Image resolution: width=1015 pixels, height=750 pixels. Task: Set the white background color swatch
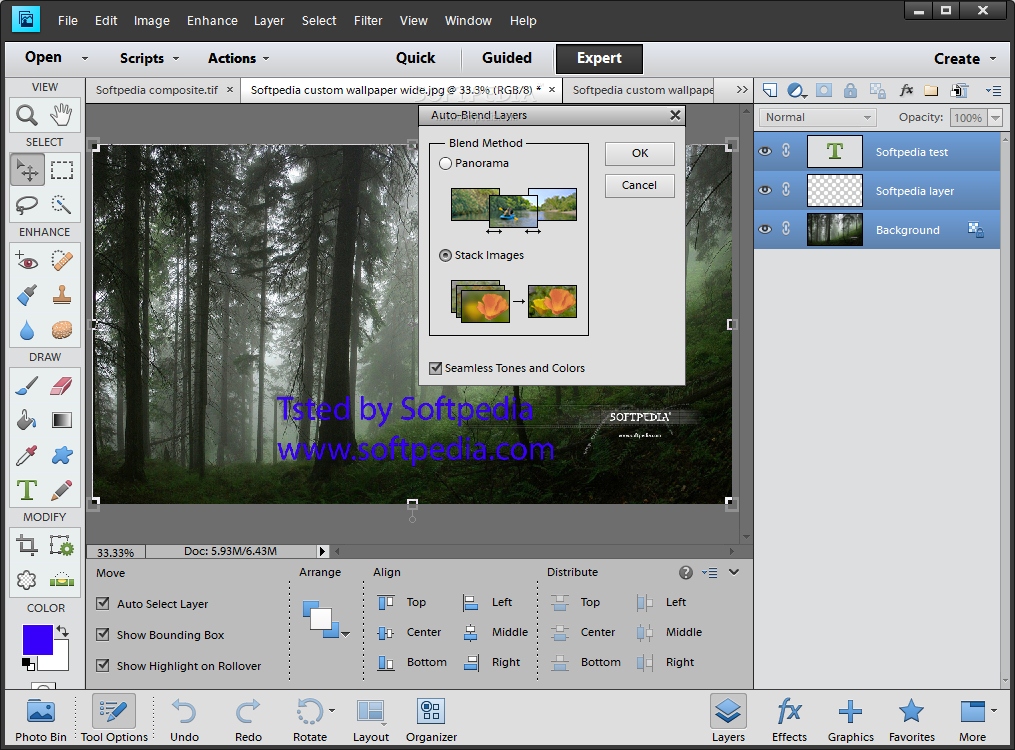point(61,661)
